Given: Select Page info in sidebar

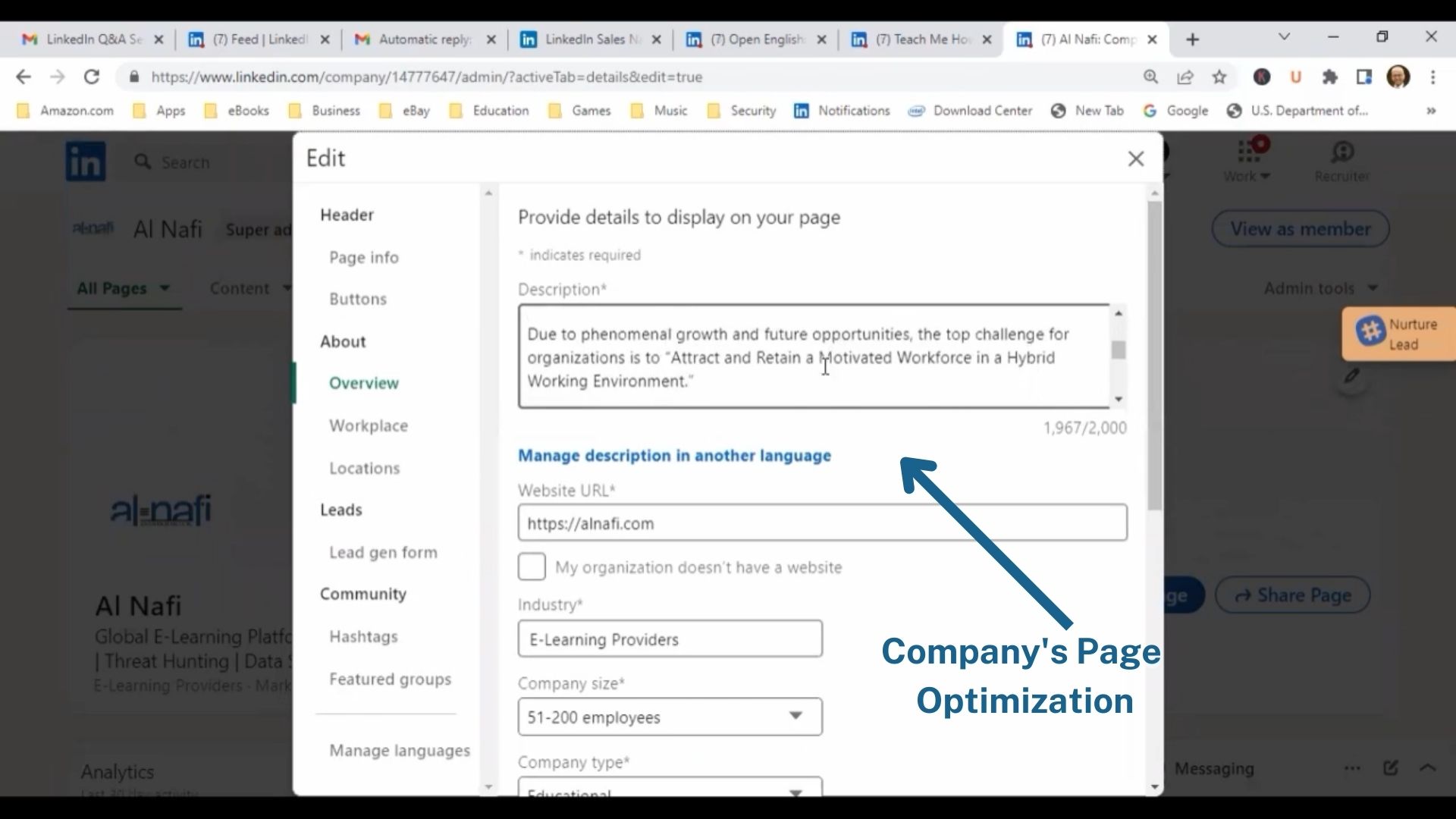Looking at the screenshot, I should 364,257.
